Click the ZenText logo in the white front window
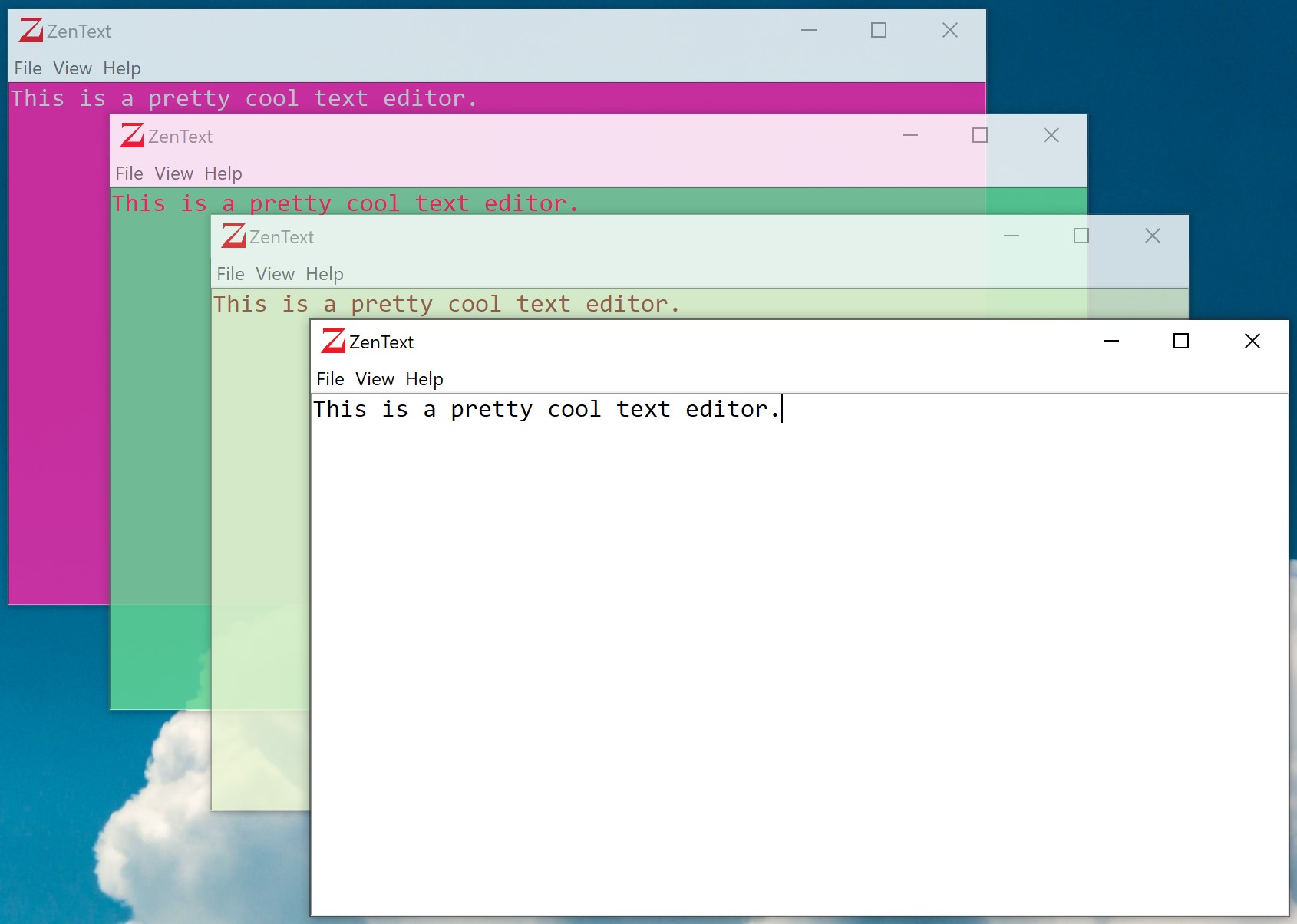The width and height of the screenshot is (1297, 924). tap(333, 341)
